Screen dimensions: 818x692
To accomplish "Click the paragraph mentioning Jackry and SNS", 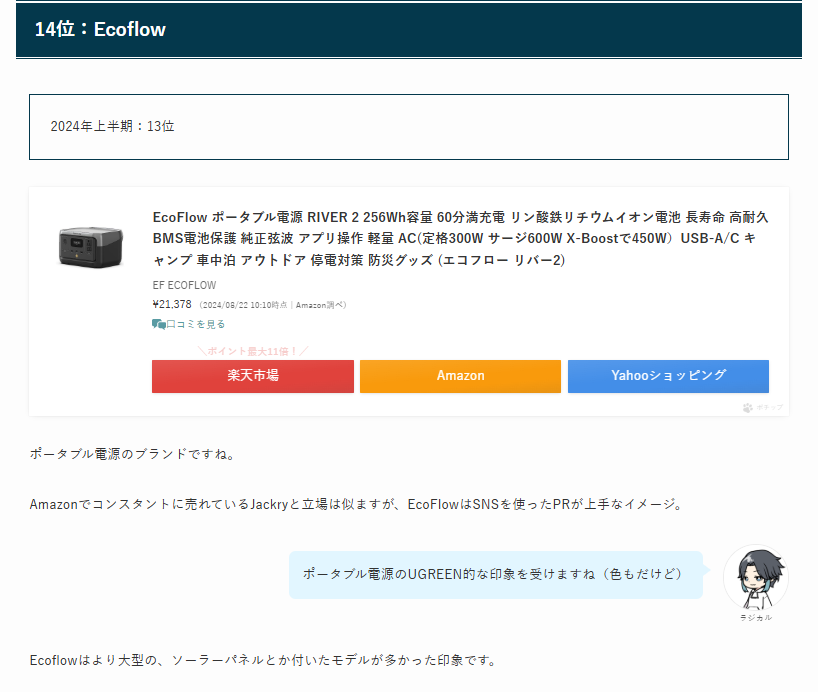I will (x=355, y=505).
